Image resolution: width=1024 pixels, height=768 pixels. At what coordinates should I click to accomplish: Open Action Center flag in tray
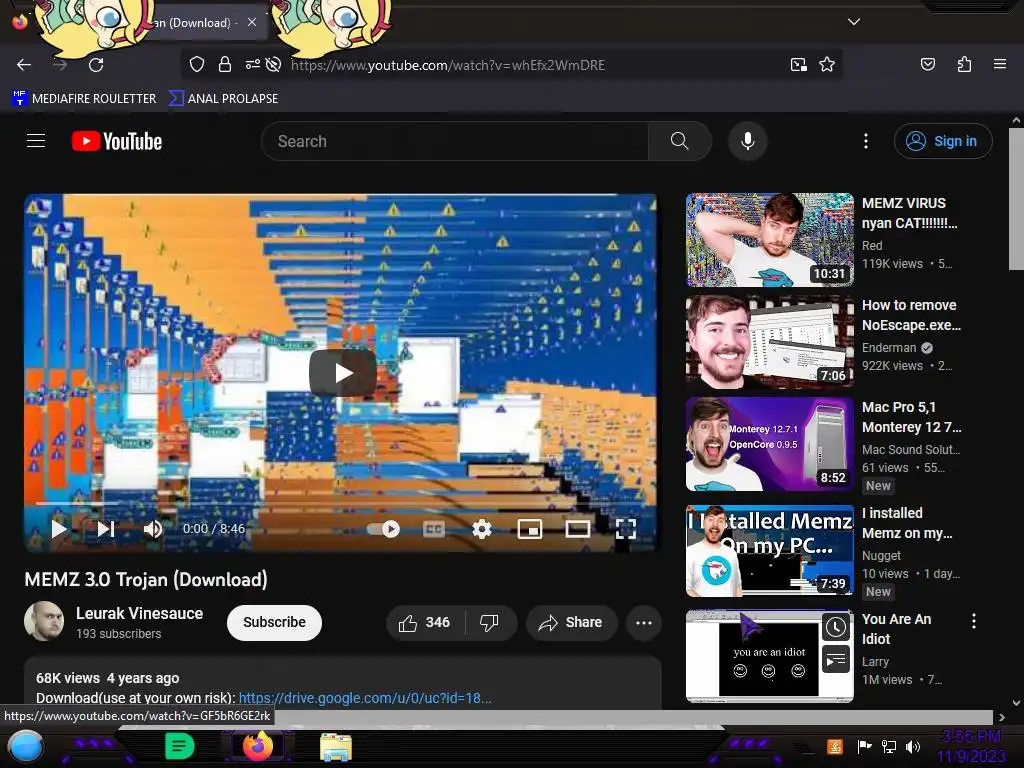coord(864,746)
